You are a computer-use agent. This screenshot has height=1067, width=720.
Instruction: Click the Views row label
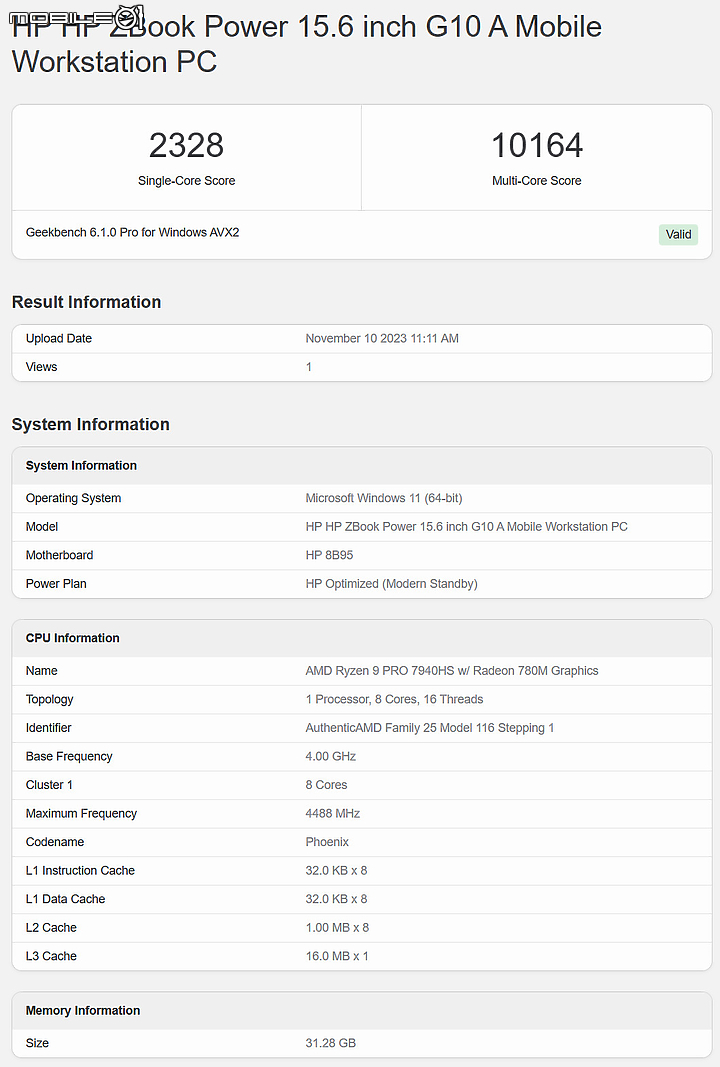pos(42,367)
